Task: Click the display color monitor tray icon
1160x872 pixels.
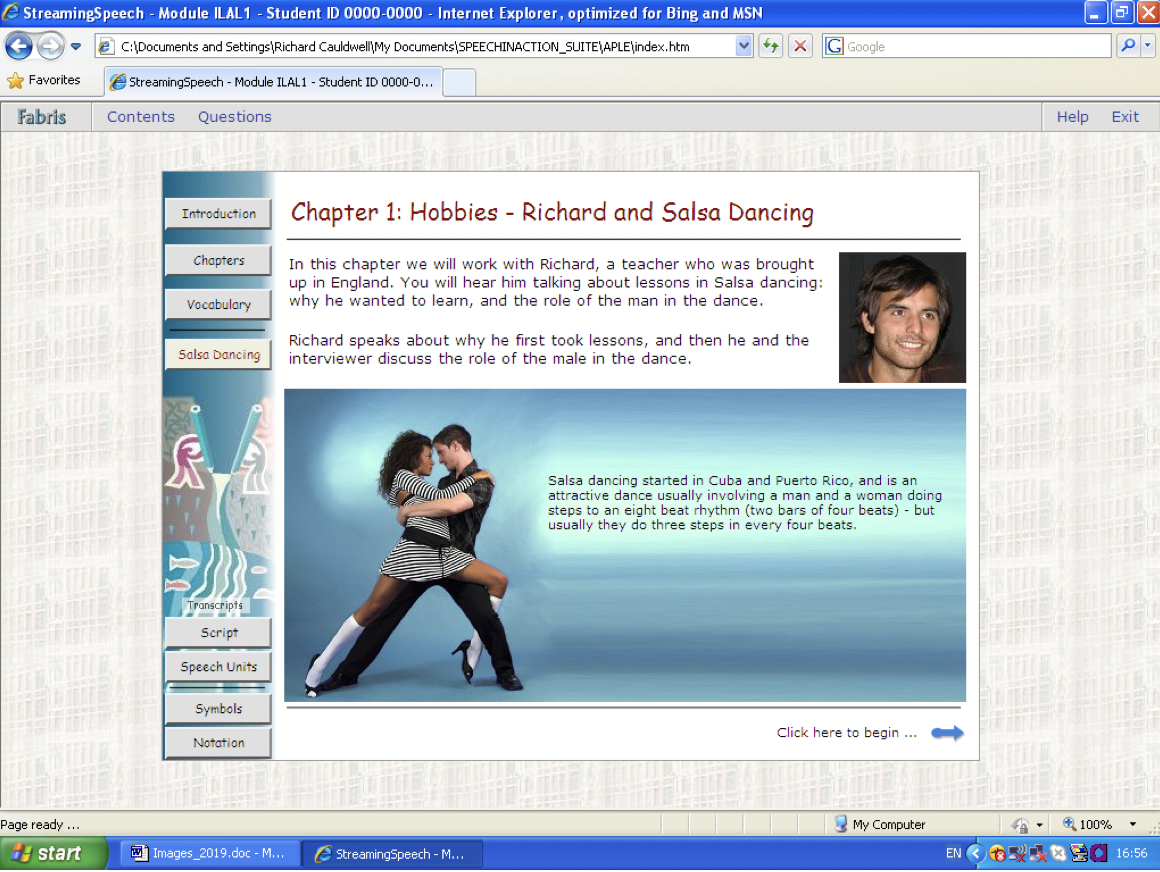Action: (1079, 854)
